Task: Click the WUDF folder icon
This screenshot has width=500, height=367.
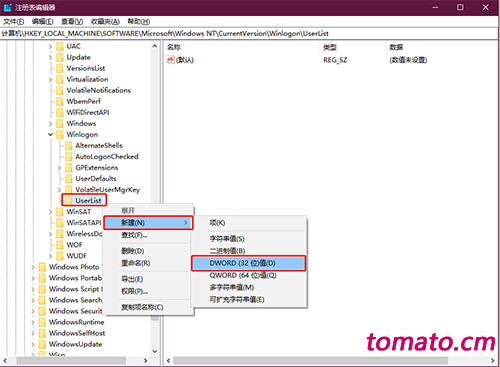Action: click(60, 256)
